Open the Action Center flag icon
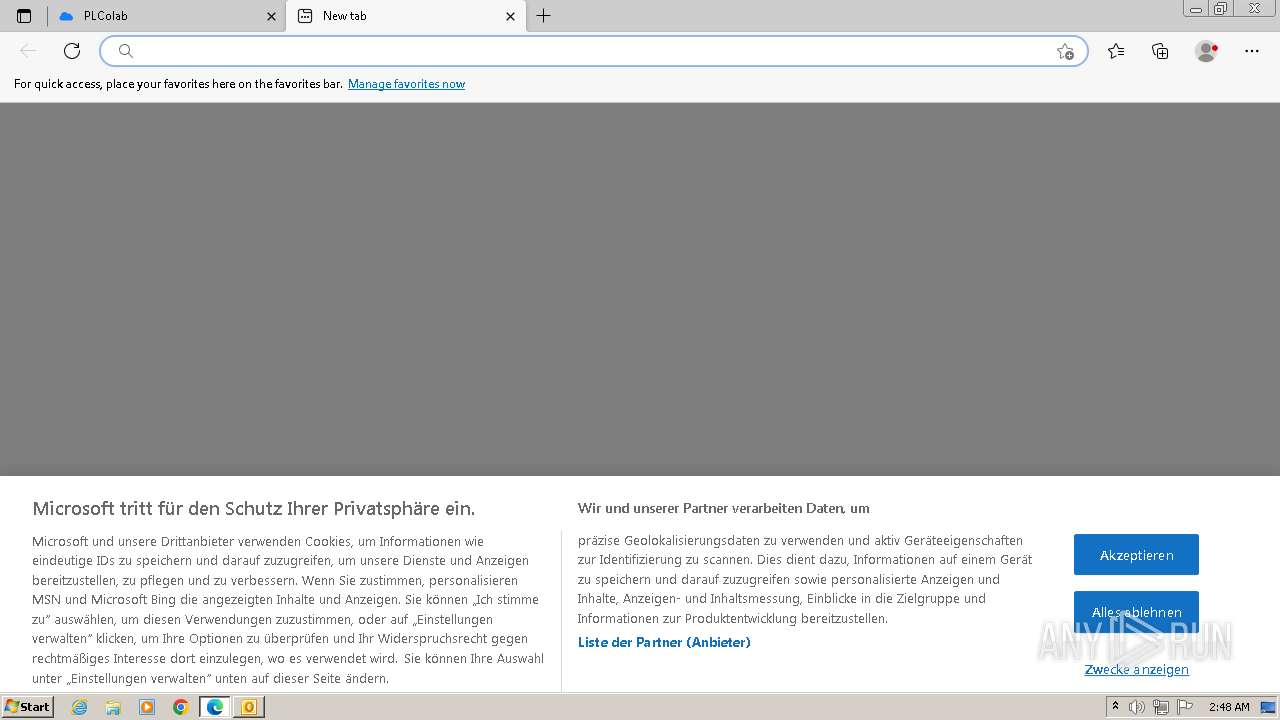The image size is (1280, 720). [1184, 707]
